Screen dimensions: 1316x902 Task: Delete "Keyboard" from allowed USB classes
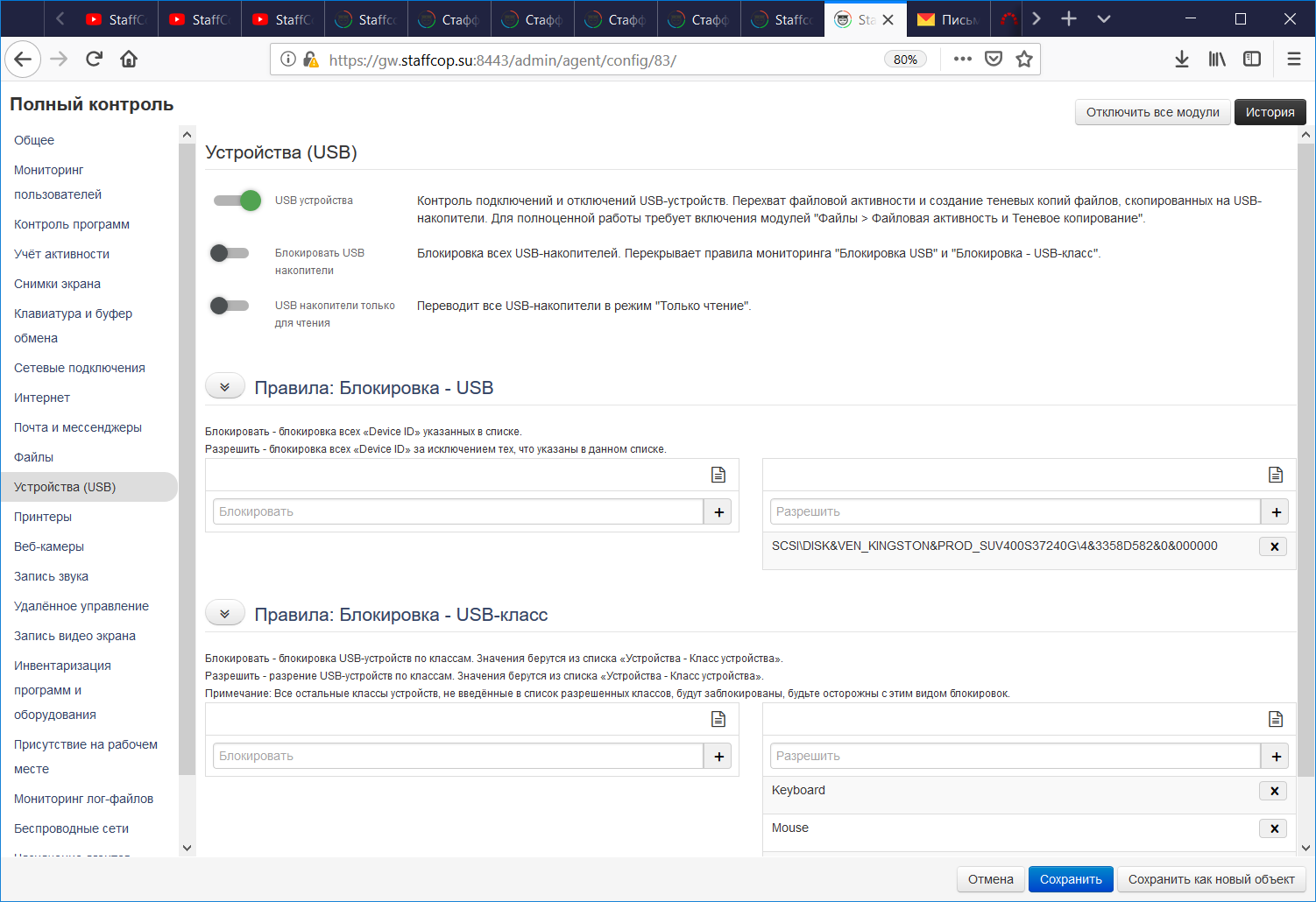(x=1272, y=790)
